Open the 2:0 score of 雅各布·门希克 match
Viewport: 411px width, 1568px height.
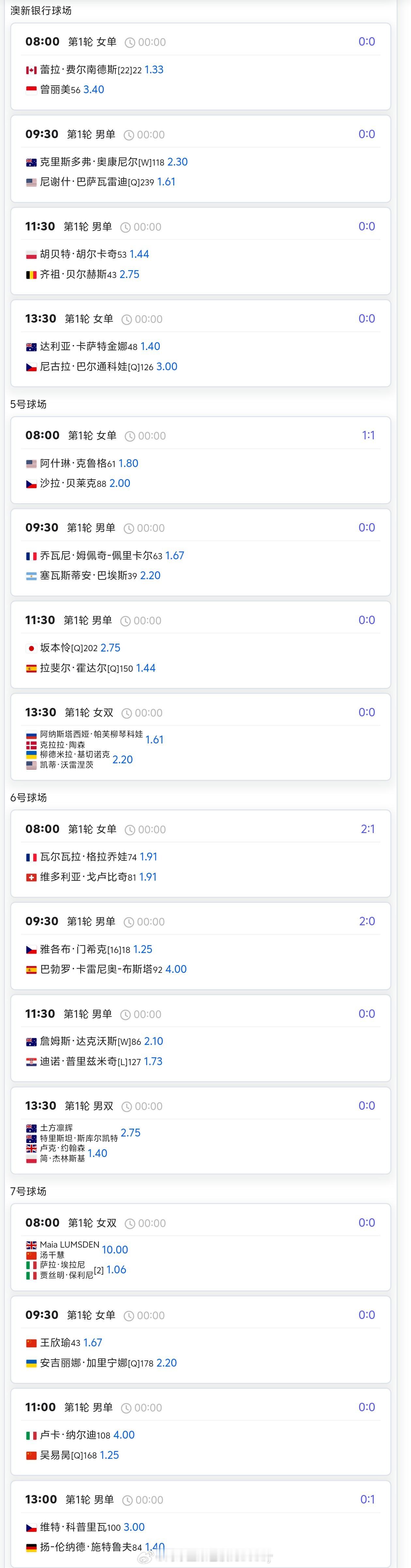click(368, 922)
